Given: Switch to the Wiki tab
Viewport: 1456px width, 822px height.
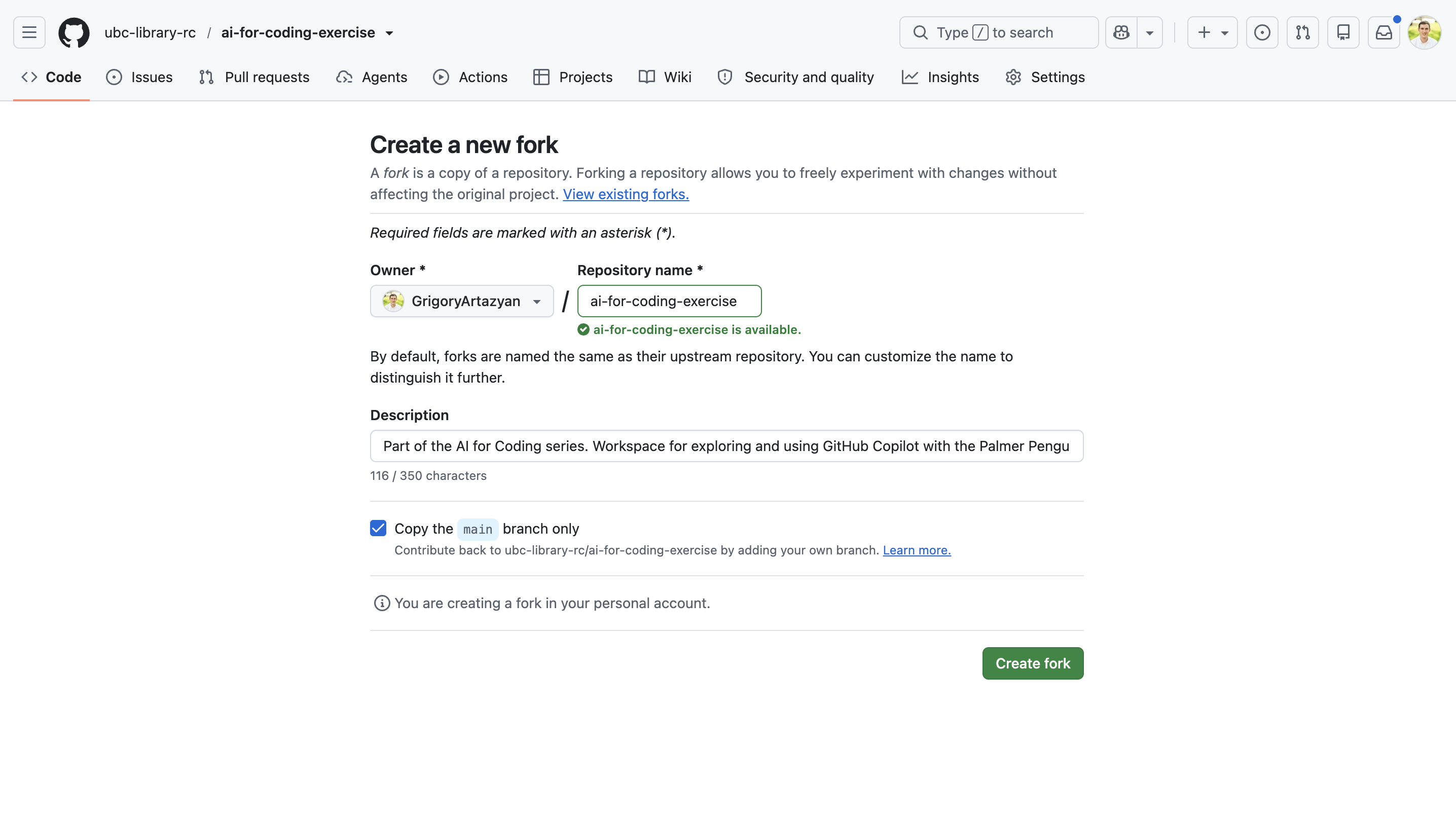Looking at the screenshot, I should coord(665,77).
